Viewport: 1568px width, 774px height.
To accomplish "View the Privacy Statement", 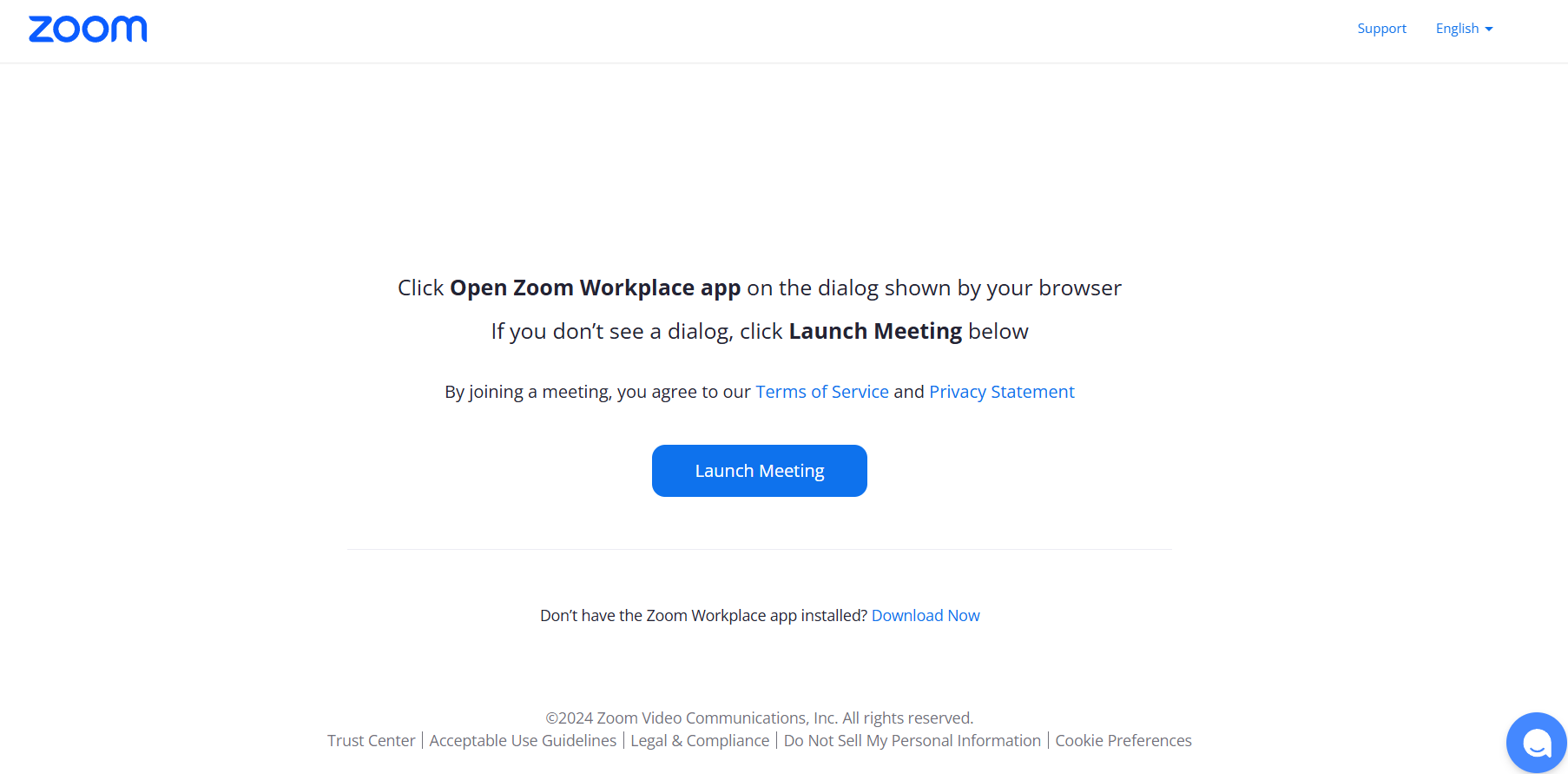I will (x=1001, y=392).
